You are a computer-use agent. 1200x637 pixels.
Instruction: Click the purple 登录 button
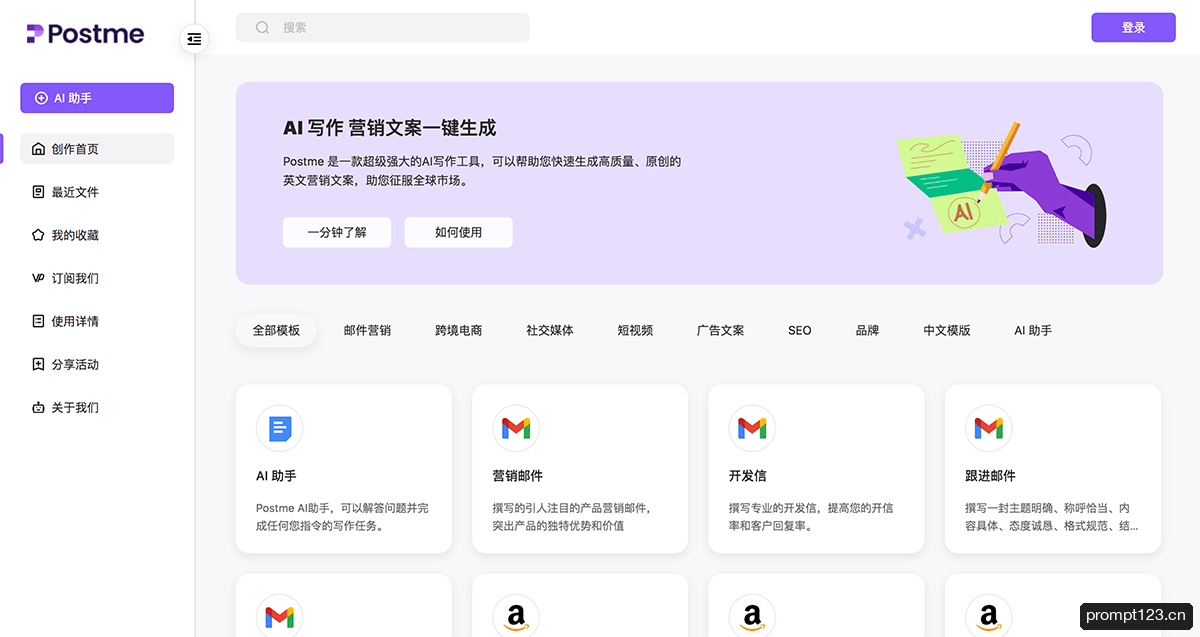point(1133,28)
